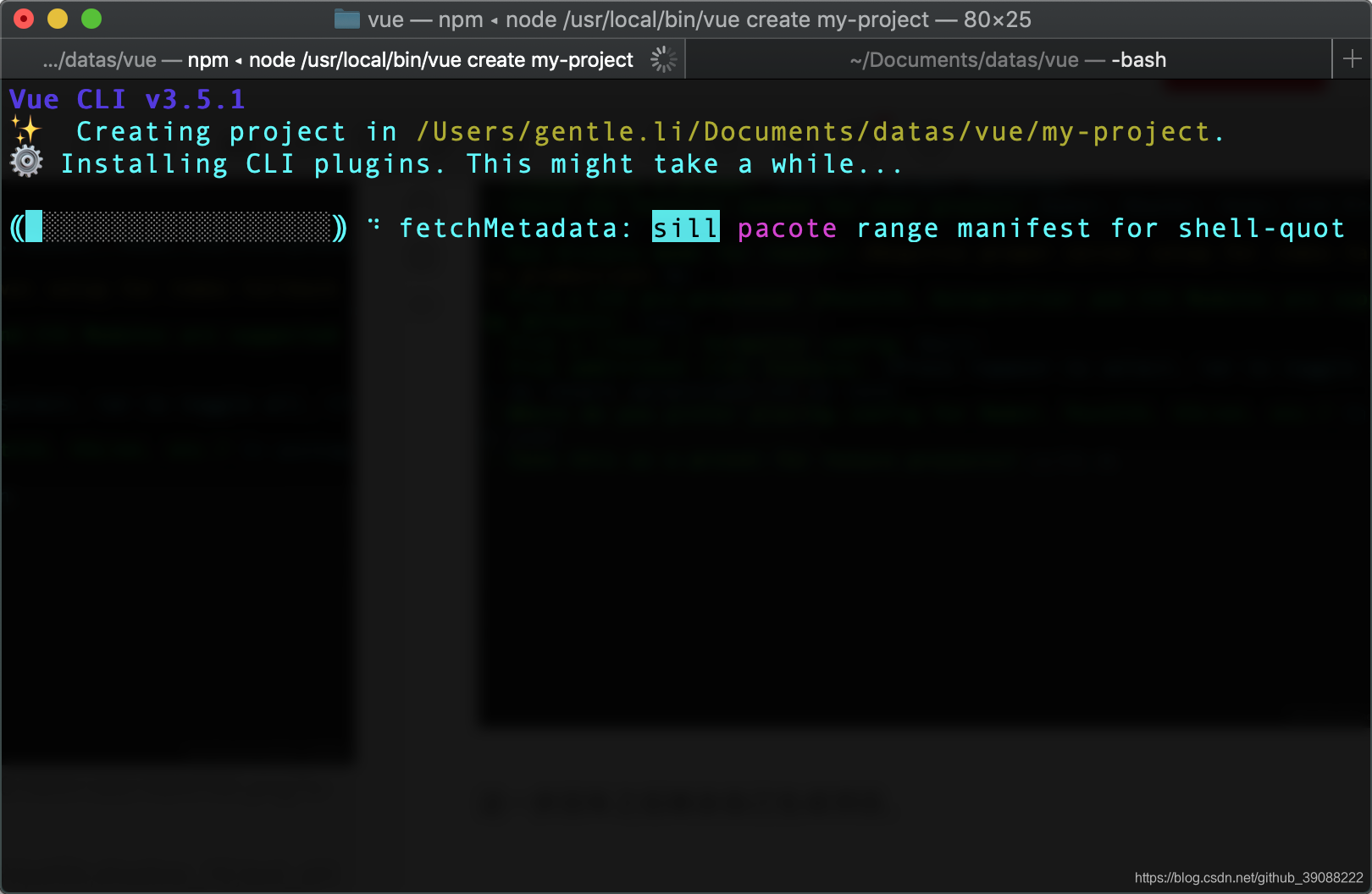The image size is (1372, 894).
Task: Click the folder icon in the title bar
Action: [x=347, y=19]
